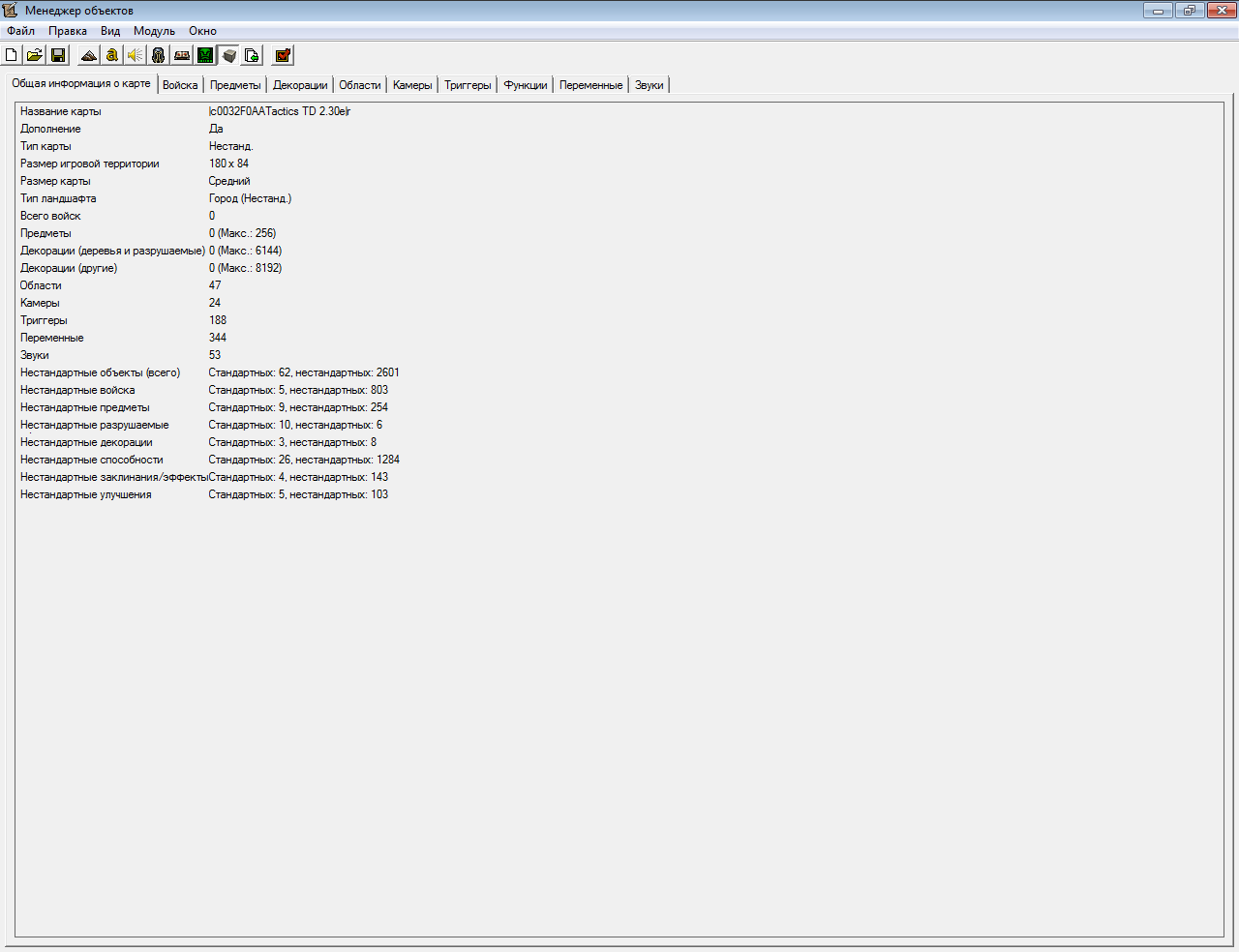Toggle the Object Manager box icon
The height and width of the screenshot is (952, 1239).
[228, 55]
